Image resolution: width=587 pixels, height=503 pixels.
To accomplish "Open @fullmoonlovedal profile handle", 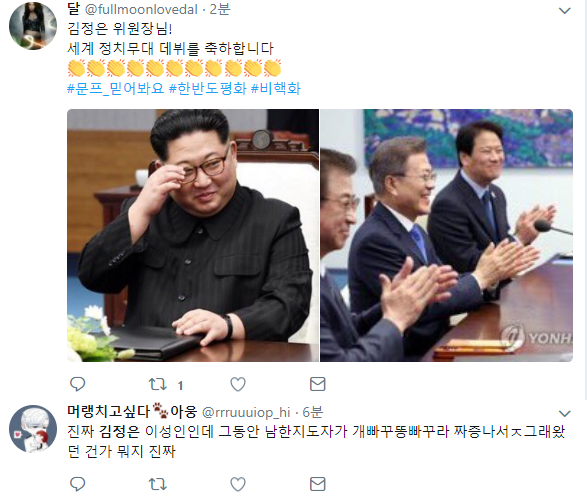I will tap(141, 9).
